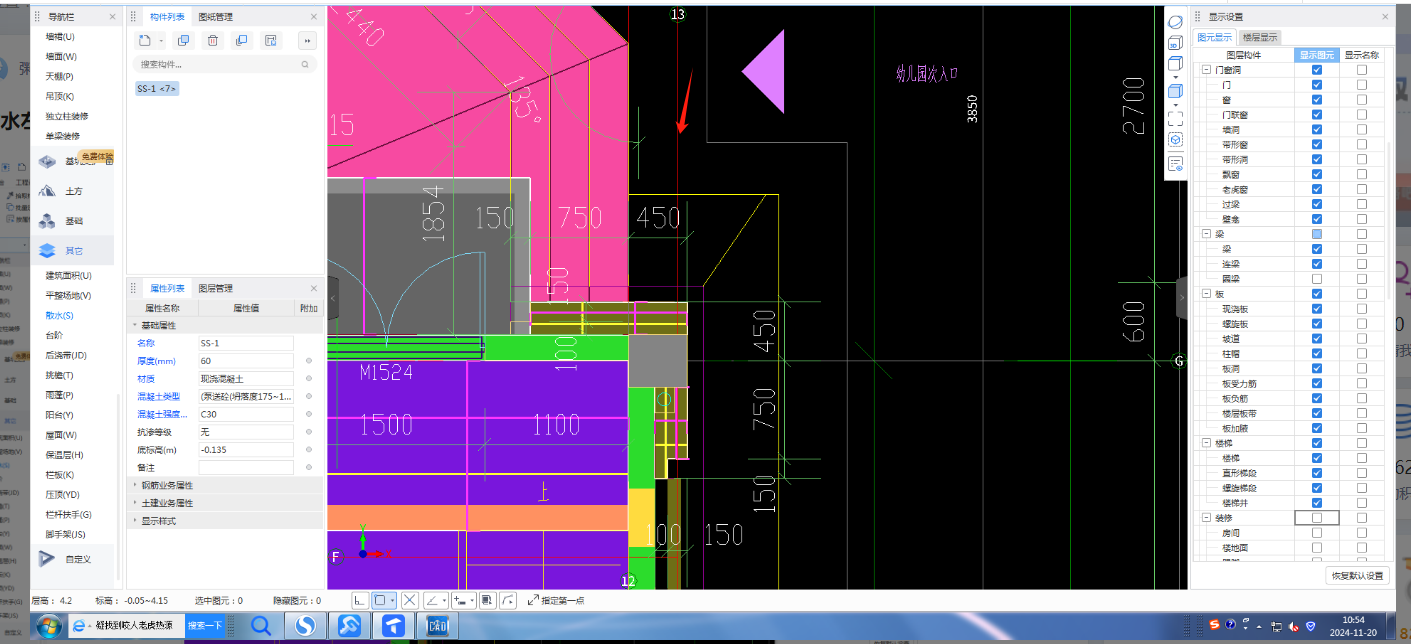The image size is (1411, 644).
Task: Collapse the 装修 tree group
Action: tap(1205, 518)
